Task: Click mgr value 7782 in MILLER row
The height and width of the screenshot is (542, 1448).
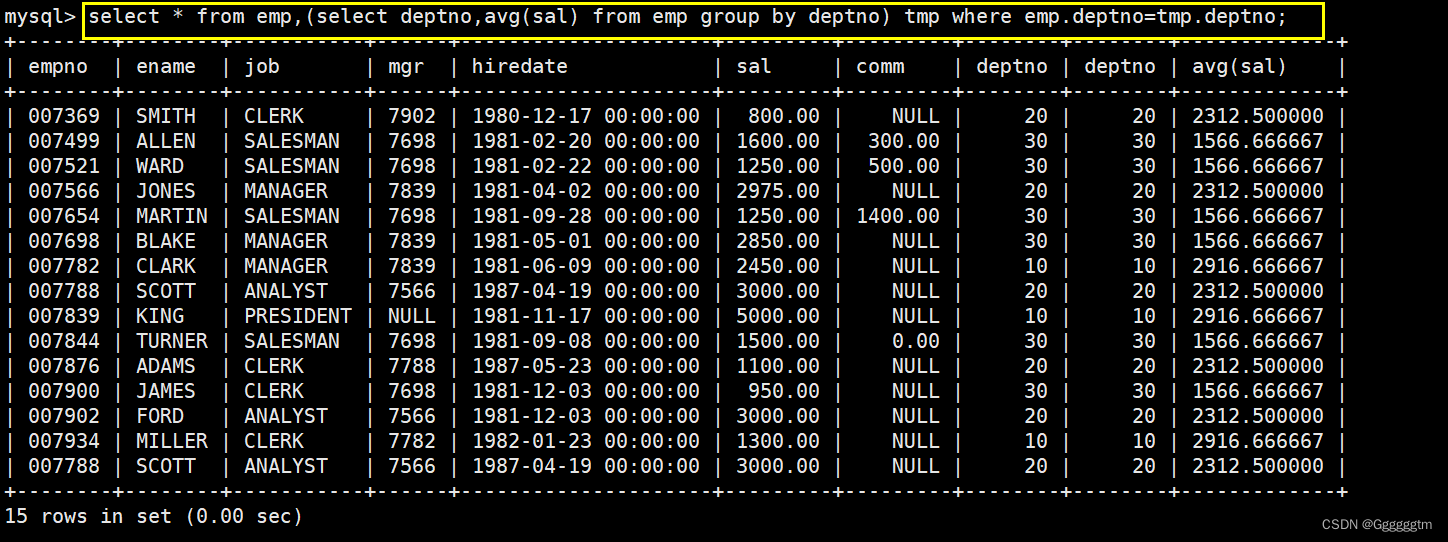Action: pos(412,441)
